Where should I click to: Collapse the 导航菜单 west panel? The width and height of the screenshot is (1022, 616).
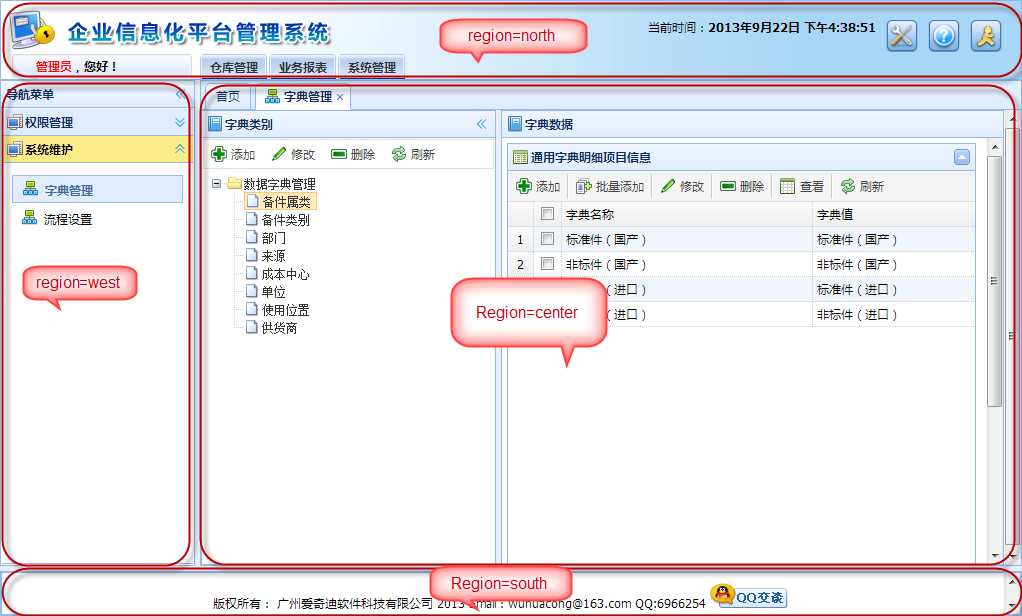click(x=180, y=95)
